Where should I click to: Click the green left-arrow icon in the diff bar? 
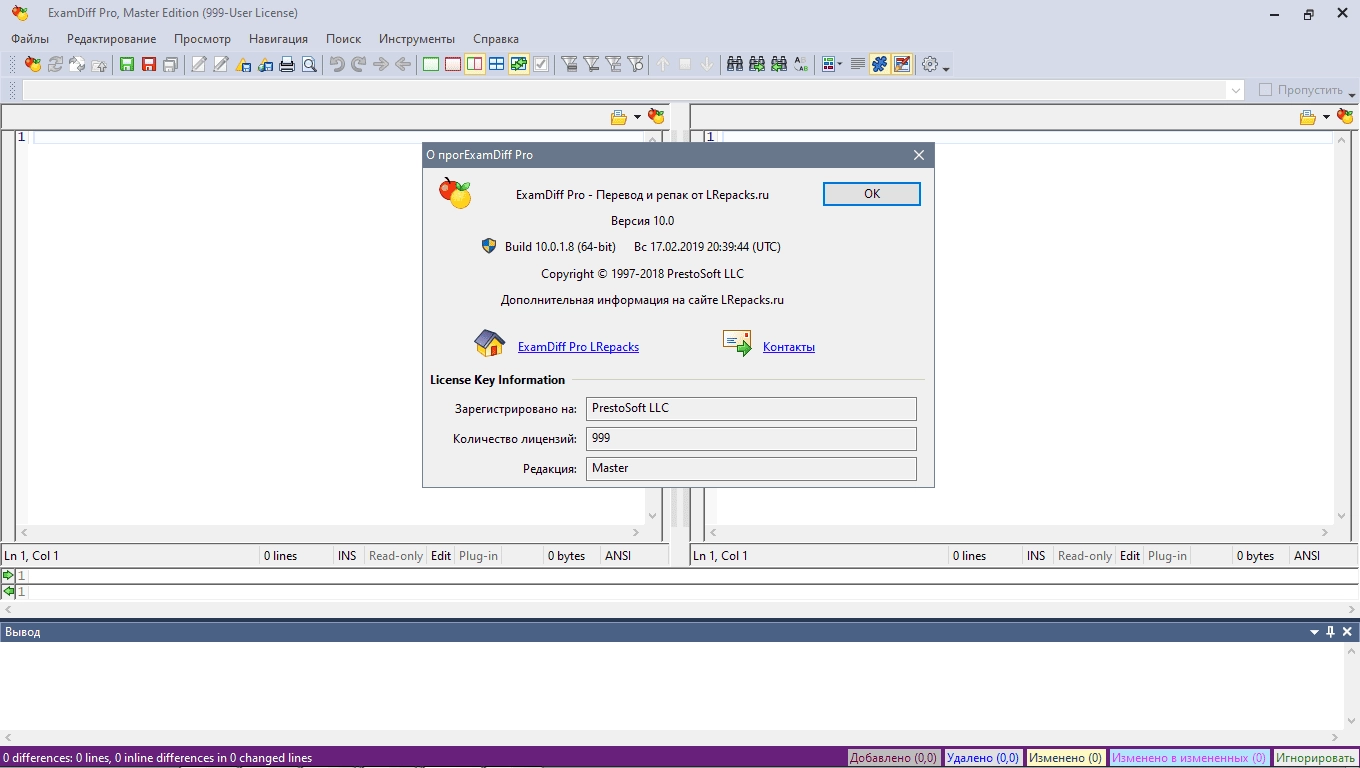coord(8,591)
